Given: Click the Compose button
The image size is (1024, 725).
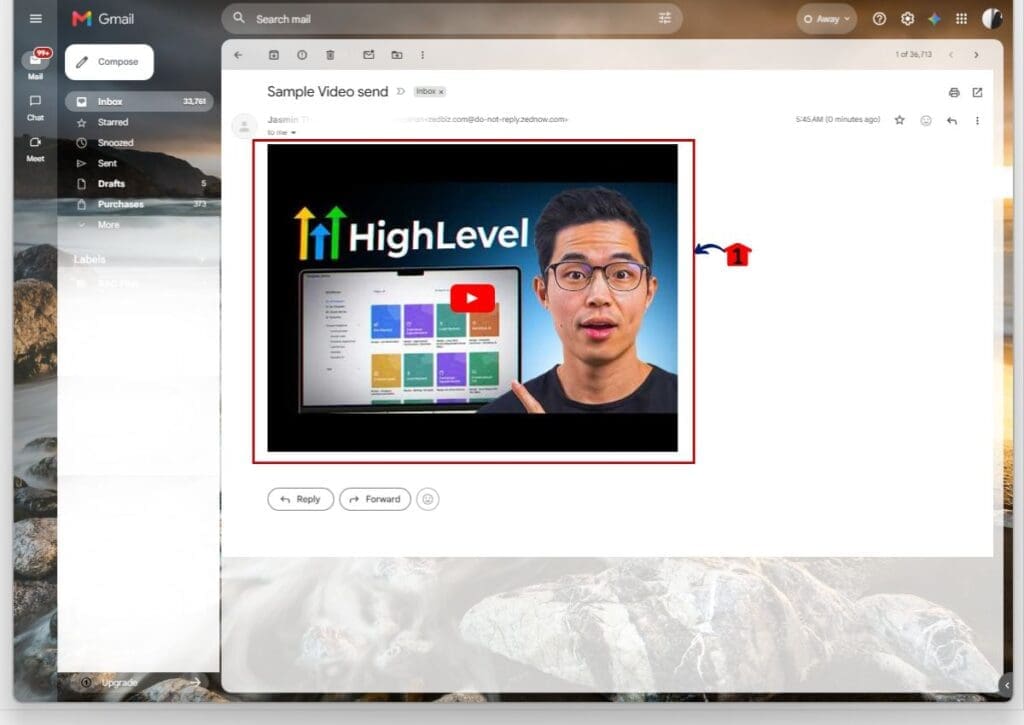Looking at the screenshot, I should tap(109, 62).
